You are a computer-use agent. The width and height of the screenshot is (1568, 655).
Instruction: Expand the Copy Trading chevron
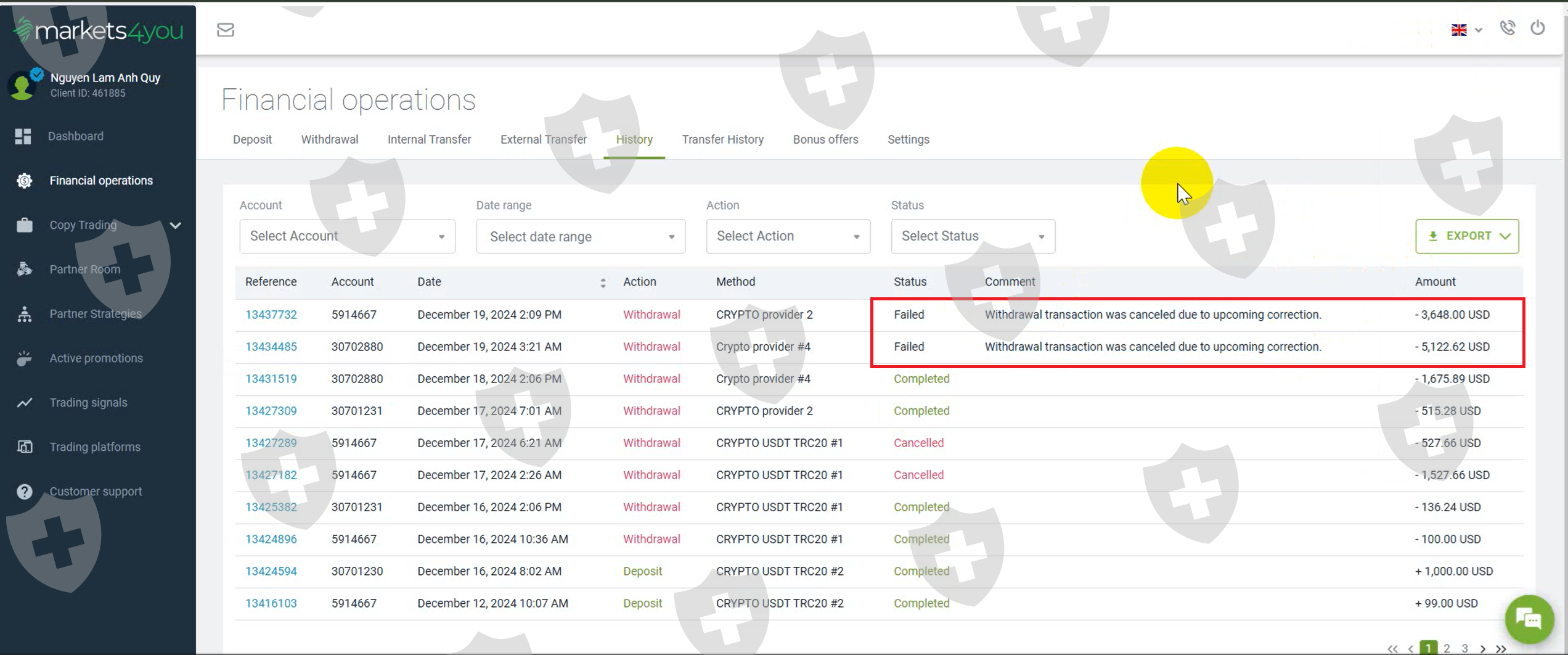(x=176, y=225)
